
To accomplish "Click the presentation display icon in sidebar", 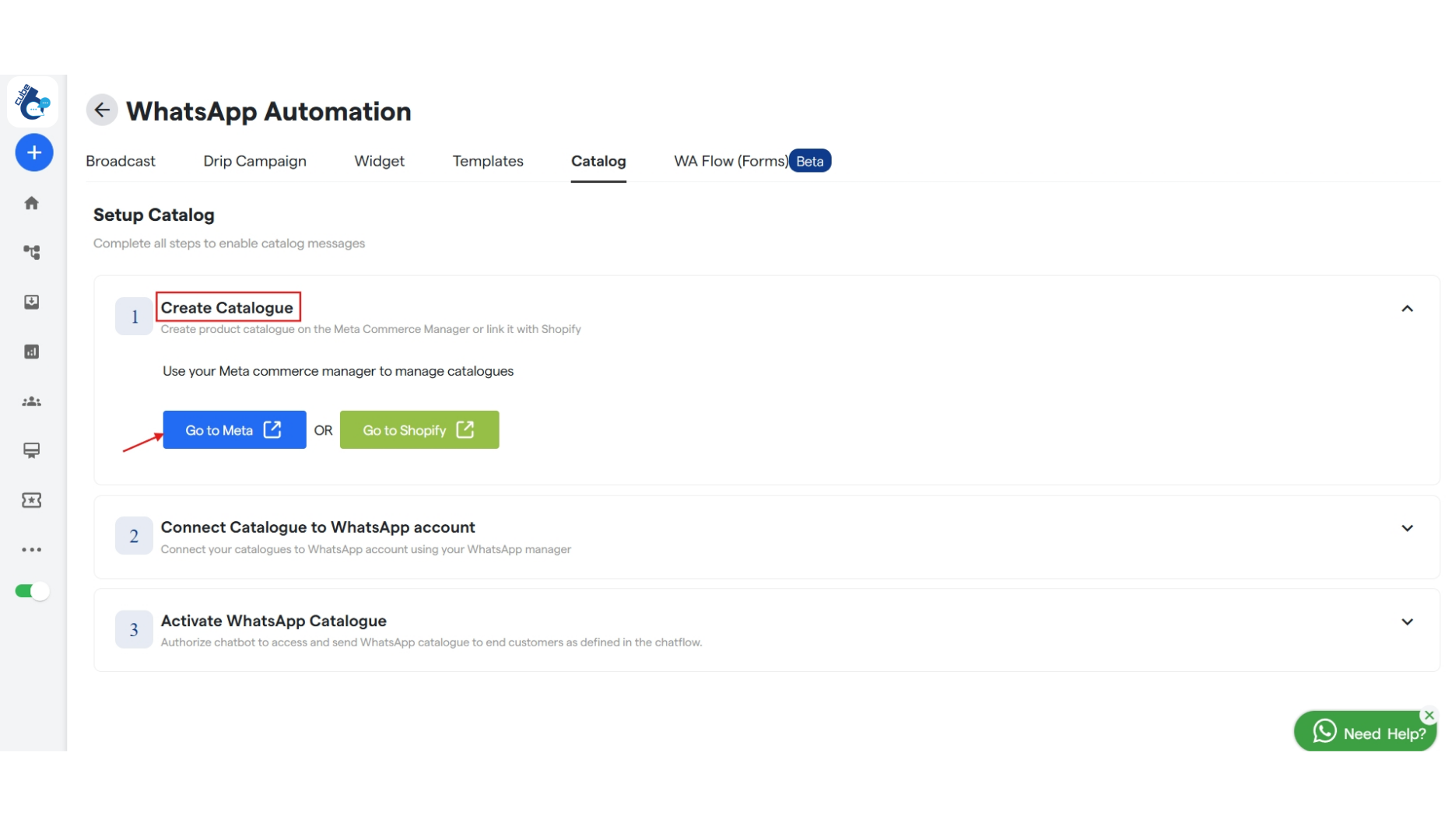I will (32, 450).
